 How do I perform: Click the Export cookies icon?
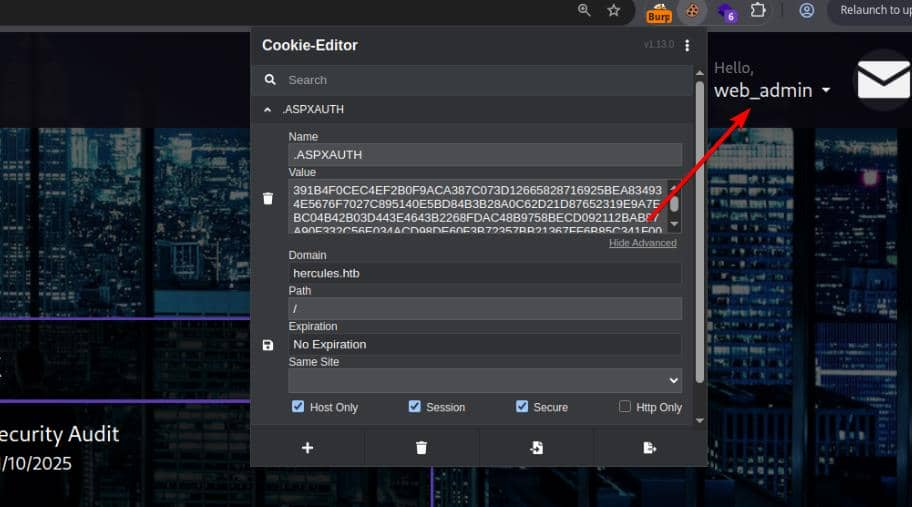pyautogui.click(x=650, y=448)
